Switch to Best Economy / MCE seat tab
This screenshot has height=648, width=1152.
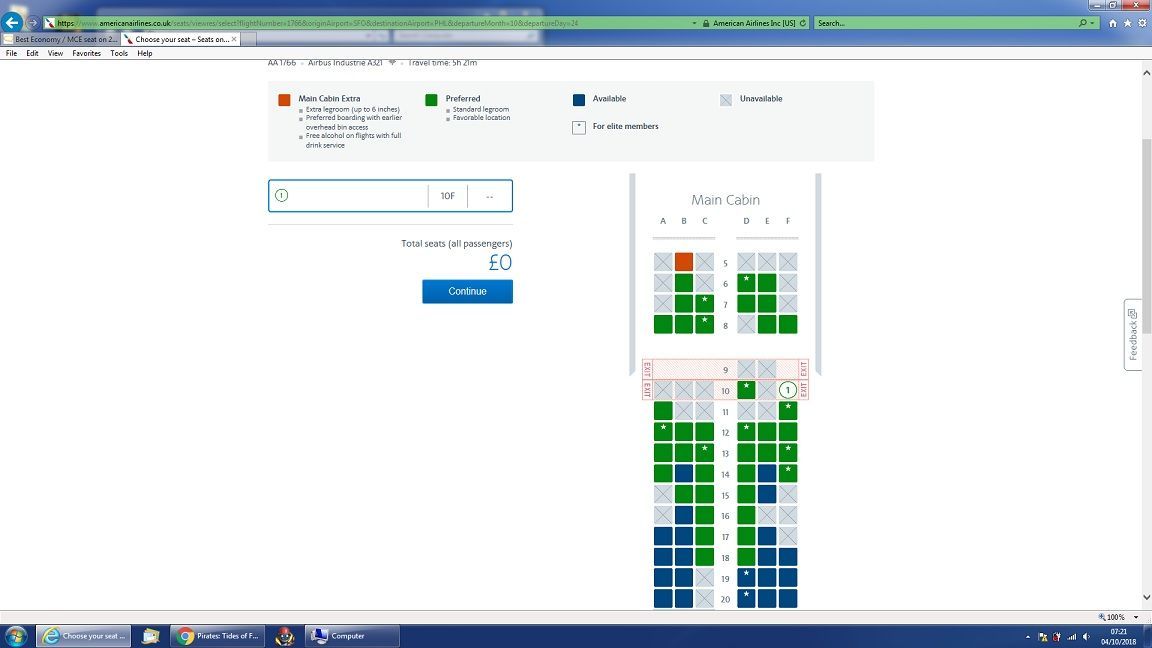(60, 39)
